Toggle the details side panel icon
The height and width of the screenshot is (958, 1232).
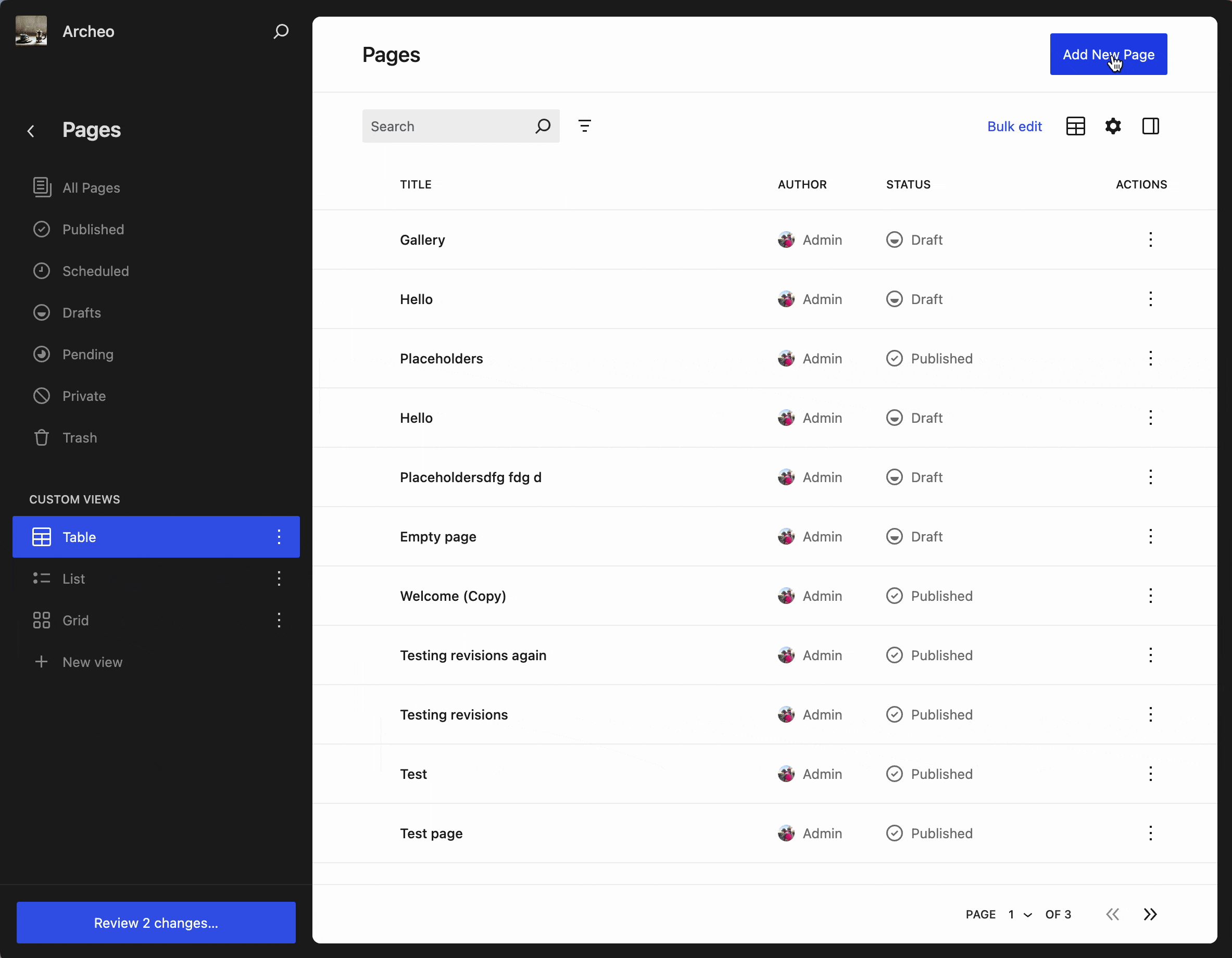click(1150, 126)
